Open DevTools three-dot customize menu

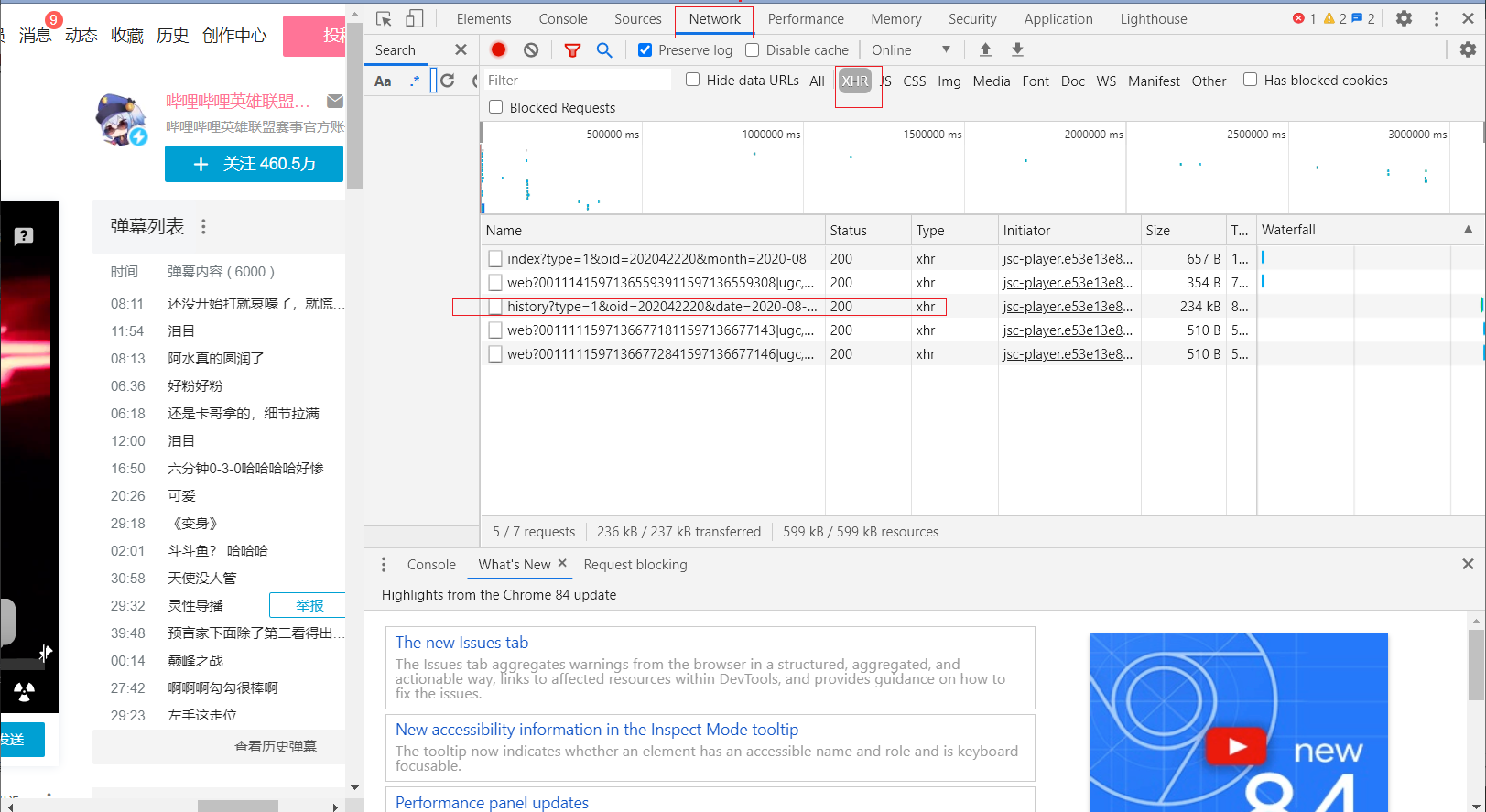pos(1437,18)
